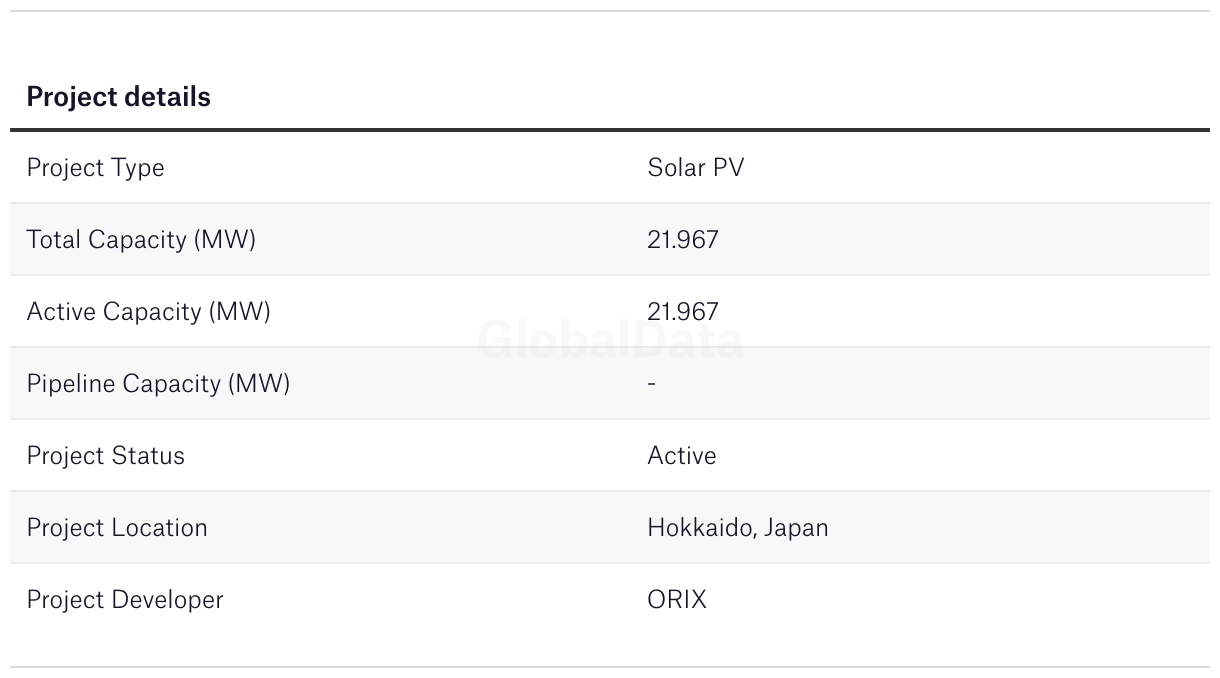Click the thin line below the ORIX row
The height and width of the screenshot is (678, 1220).
(610, 667)
